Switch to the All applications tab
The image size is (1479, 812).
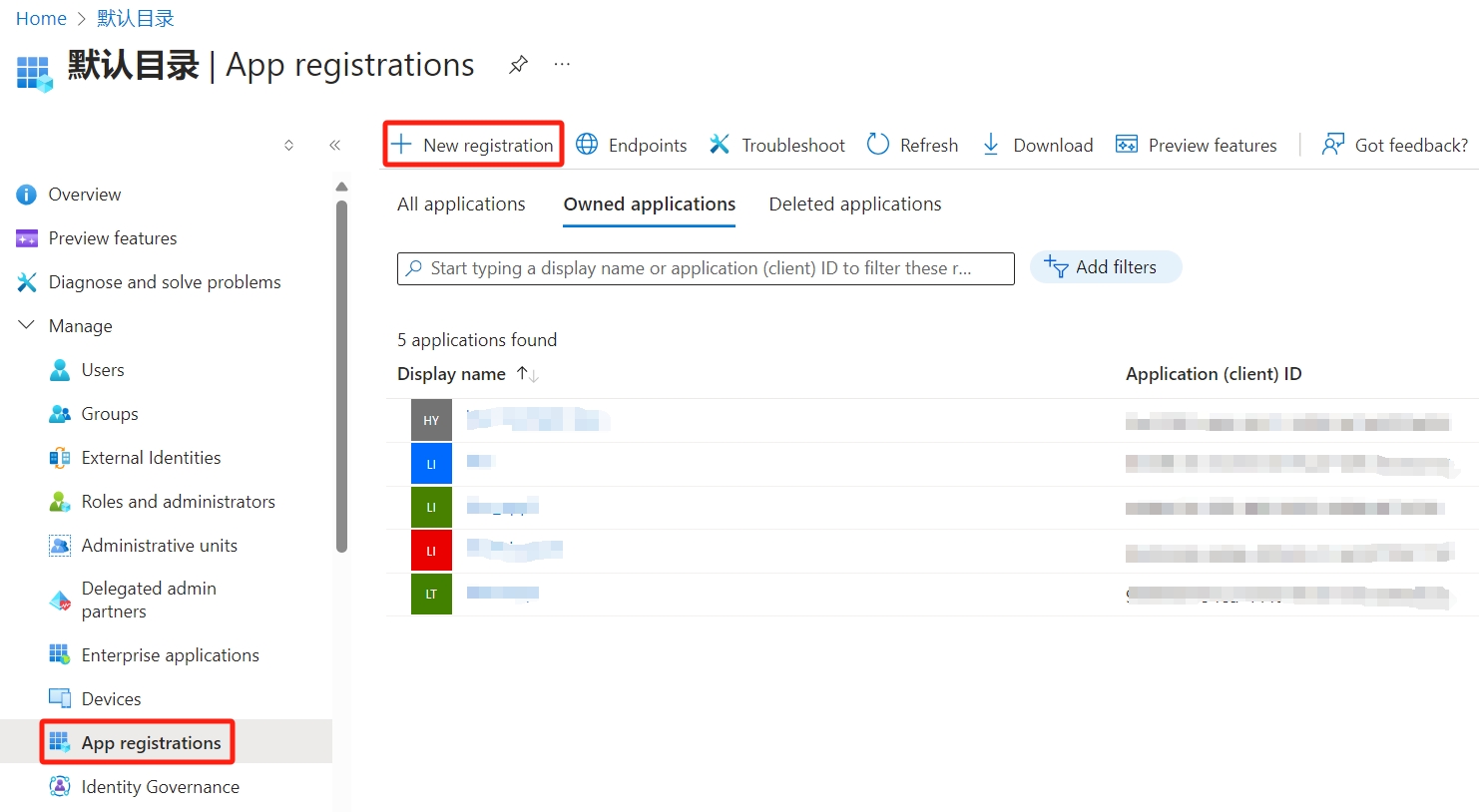pyautogui.click(x=461, y=204)
